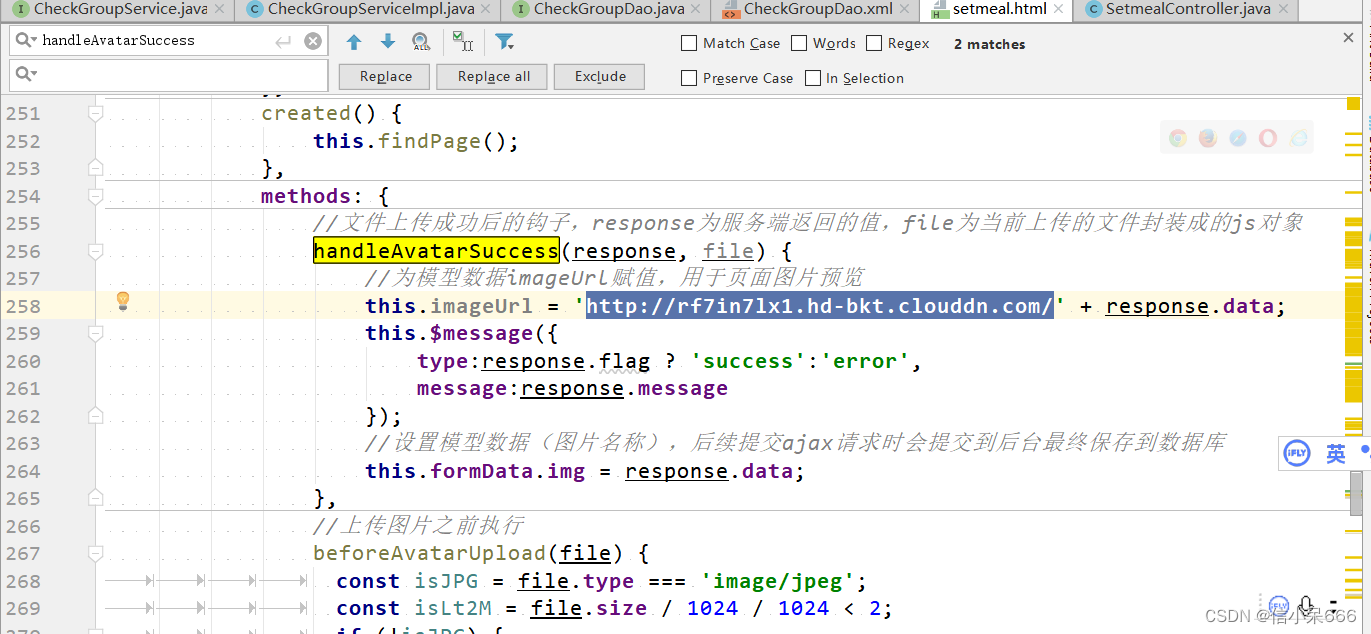The image size is (1371, 634).
Task: Open page preview in Internet Explorer
Action: 1299,139
